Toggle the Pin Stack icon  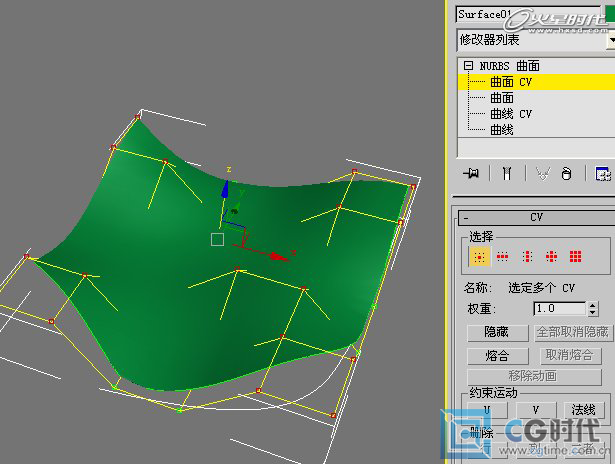(x=471, y=173)
